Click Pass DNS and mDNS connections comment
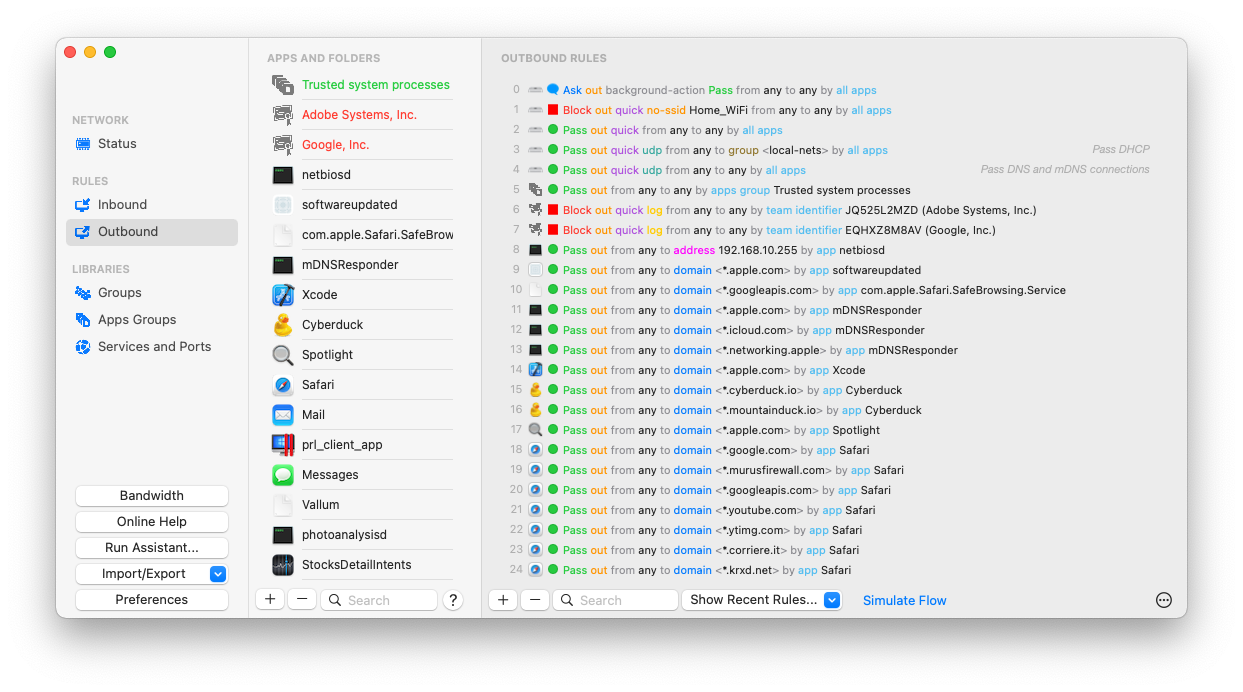 1065,169
